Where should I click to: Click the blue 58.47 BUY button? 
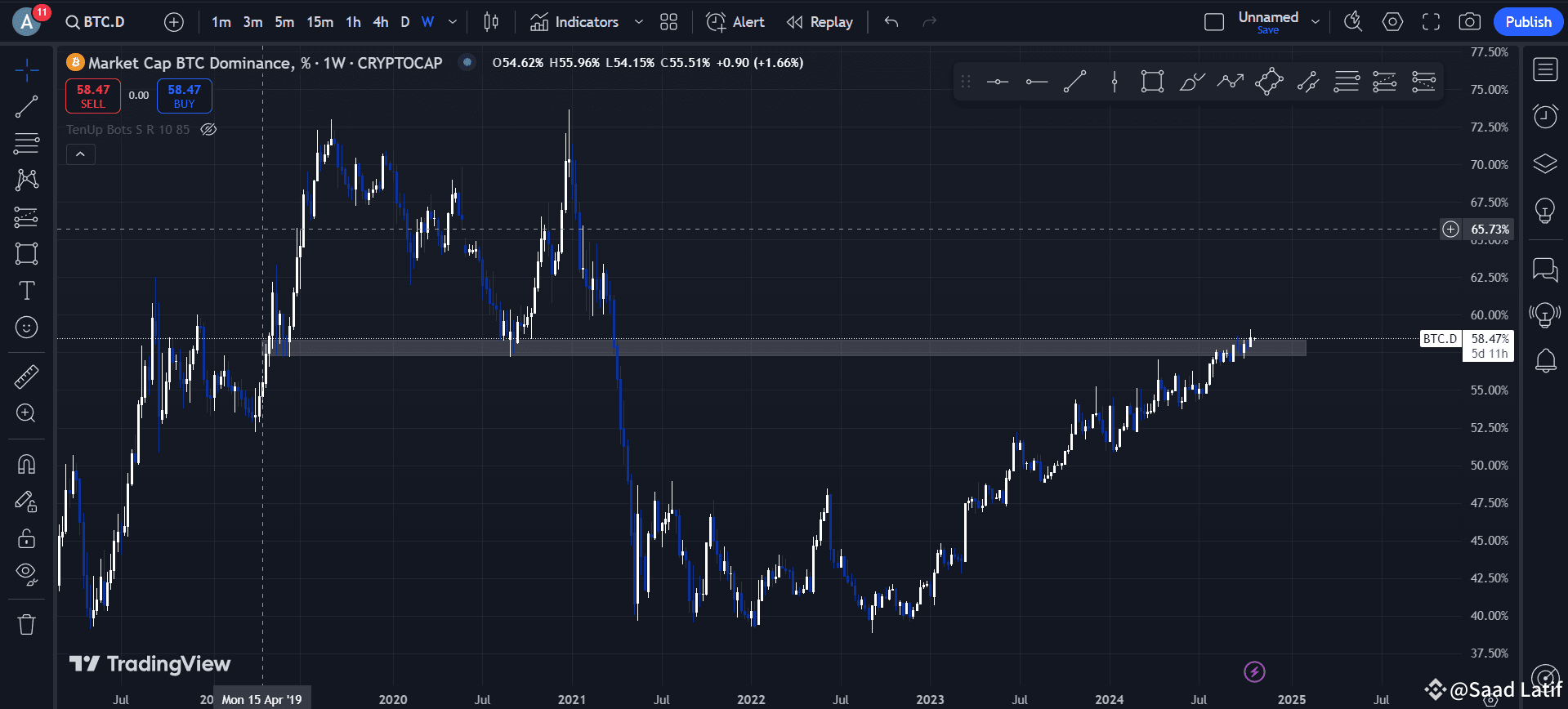(x=185, y=96)
